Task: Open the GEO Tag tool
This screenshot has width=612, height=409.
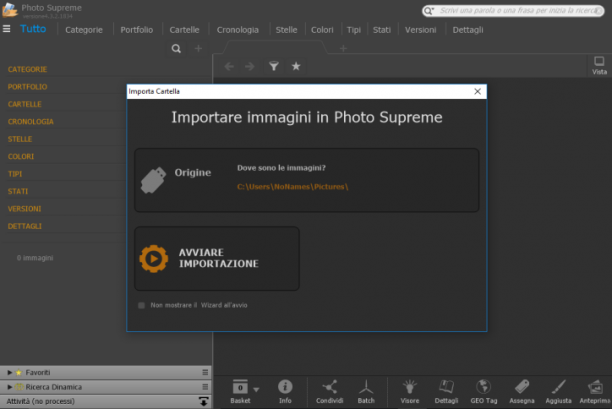Action: click(x=484, y=391)
